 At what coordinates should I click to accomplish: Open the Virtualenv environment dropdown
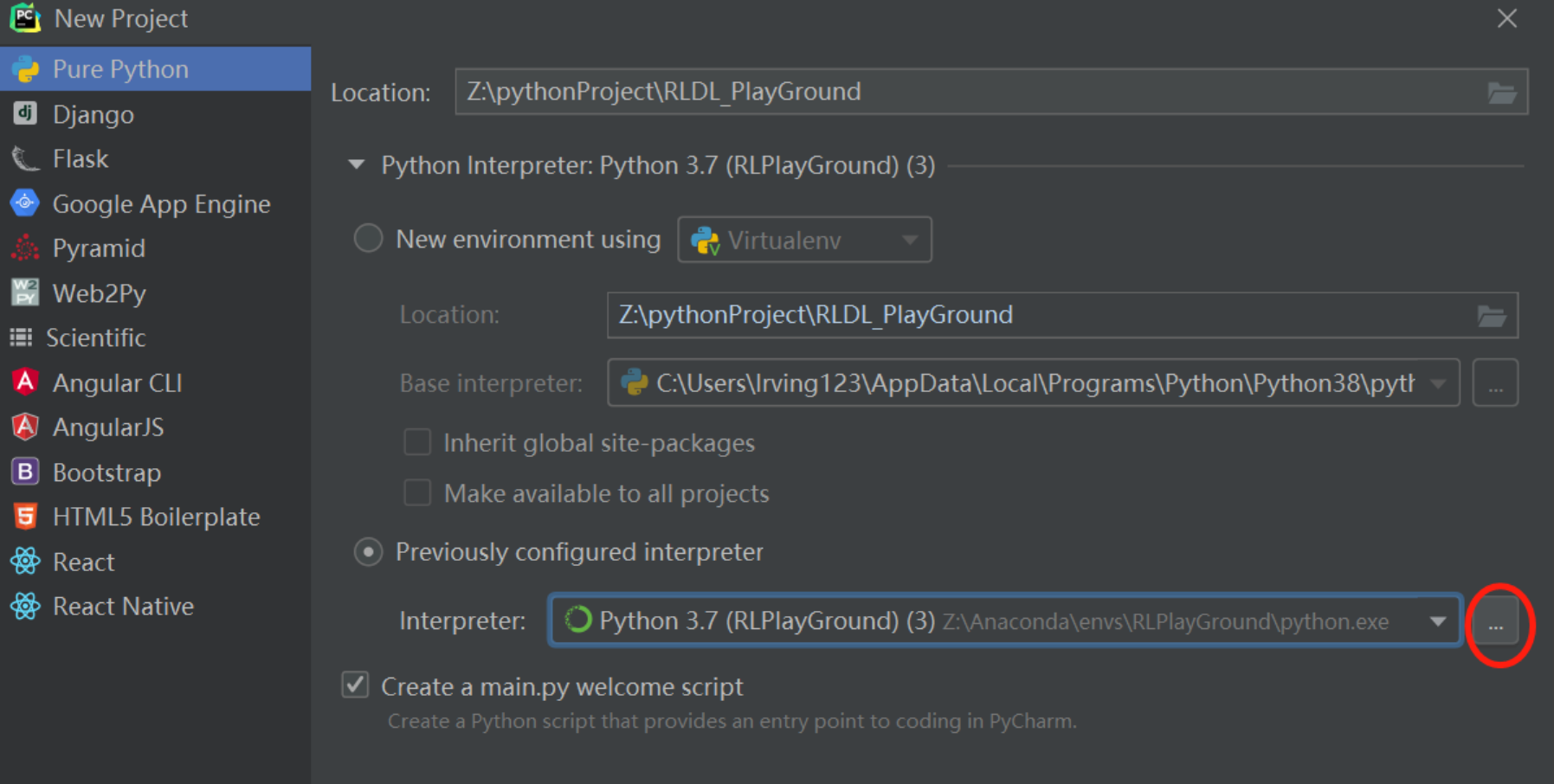907,240
